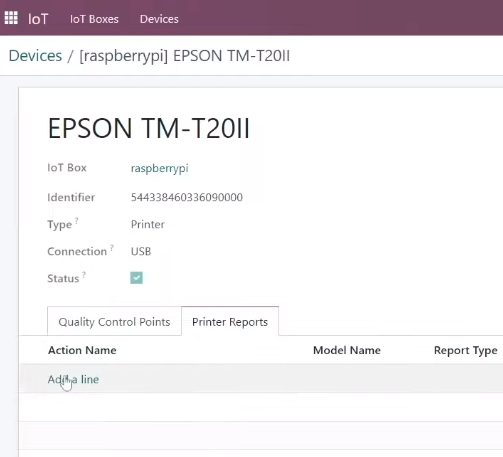The width and height of the screenshot is (503, 457).
Task: Open the Devices menu
Action: tap(159, 19)
